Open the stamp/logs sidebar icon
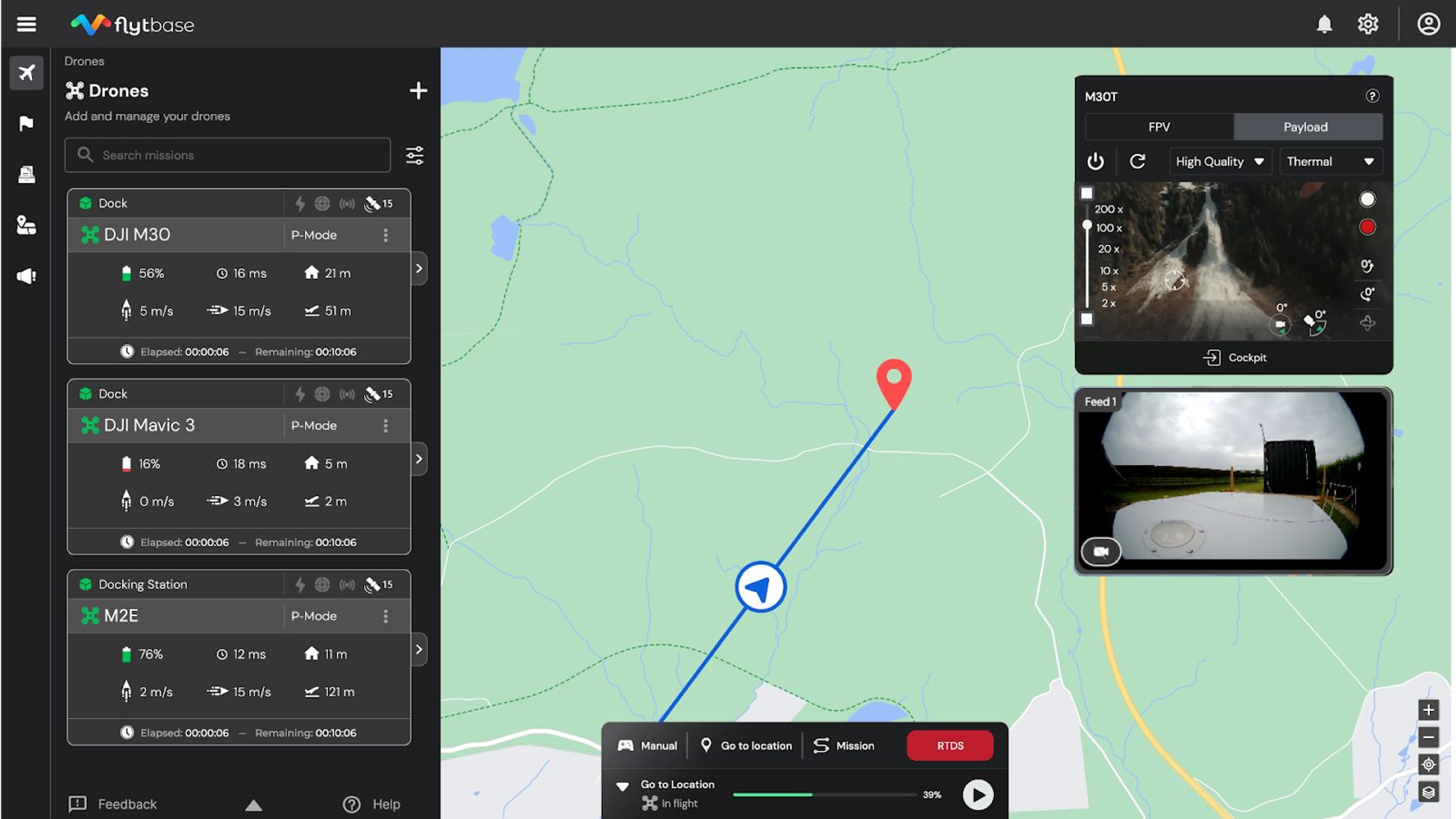Screen dimensions: 1456x819 coord(26,174)
